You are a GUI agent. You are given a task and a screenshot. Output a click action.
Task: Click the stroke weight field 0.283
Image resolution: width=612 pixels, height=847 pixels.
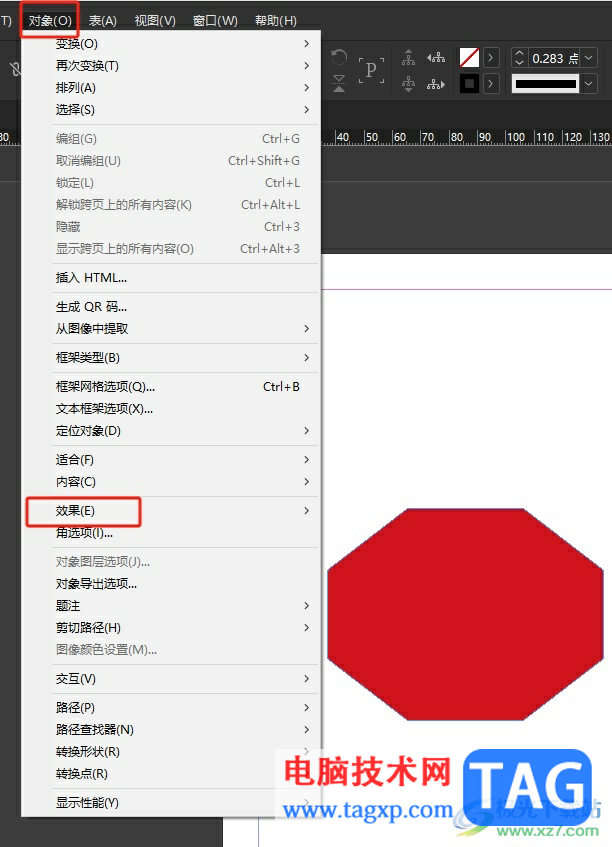555,58
